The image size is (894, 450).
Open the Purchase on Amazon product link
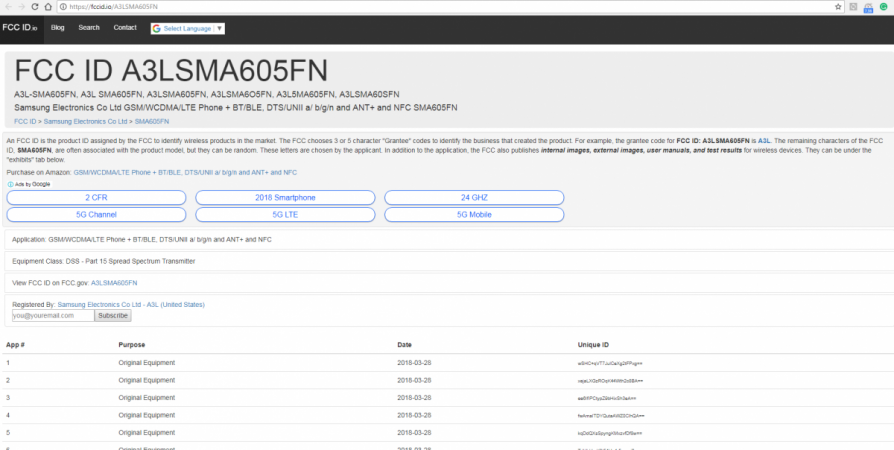coord(185,172)
